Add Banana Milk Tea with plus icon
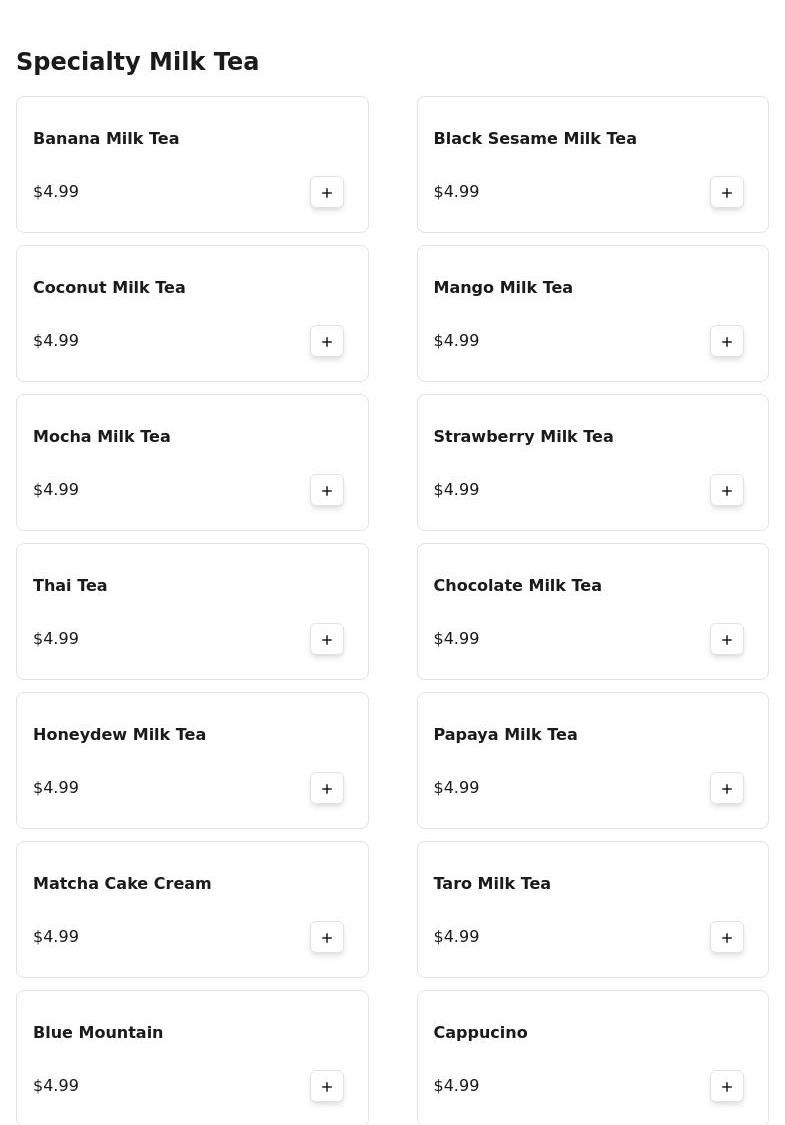The image size is (785, 1125). coord(327,192)
